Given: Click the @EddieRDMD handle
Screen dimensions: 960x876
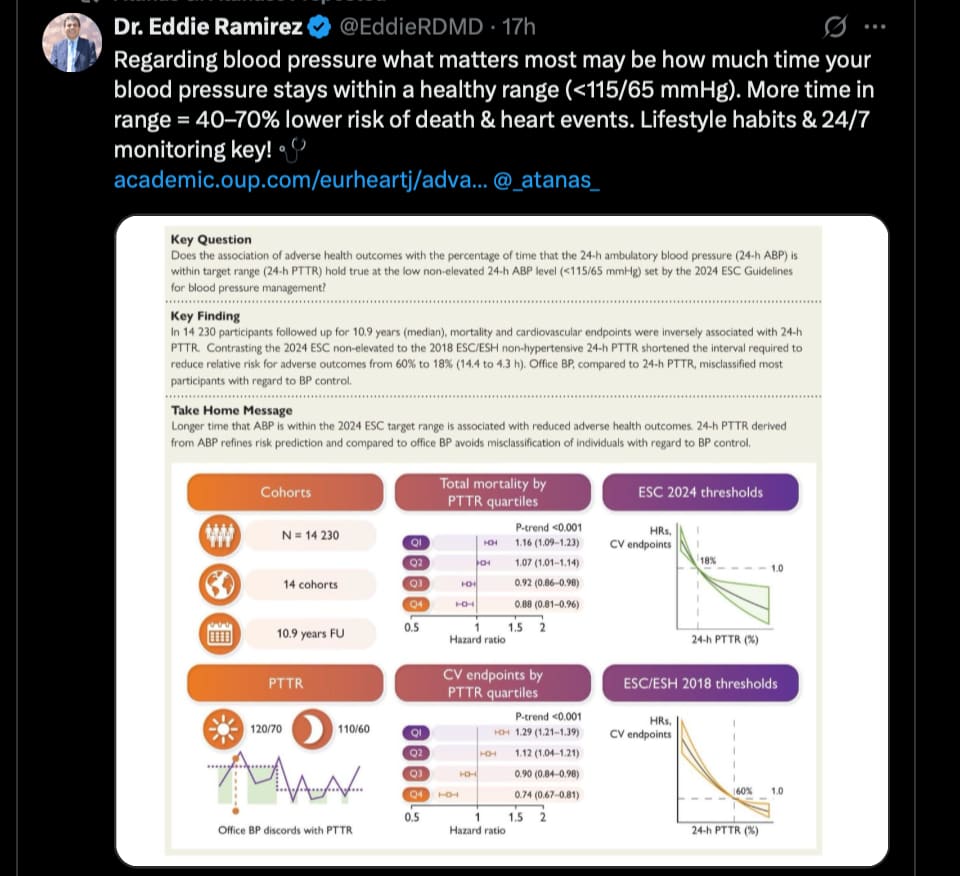Looking at the screenshot, I should tap(411, 27).
